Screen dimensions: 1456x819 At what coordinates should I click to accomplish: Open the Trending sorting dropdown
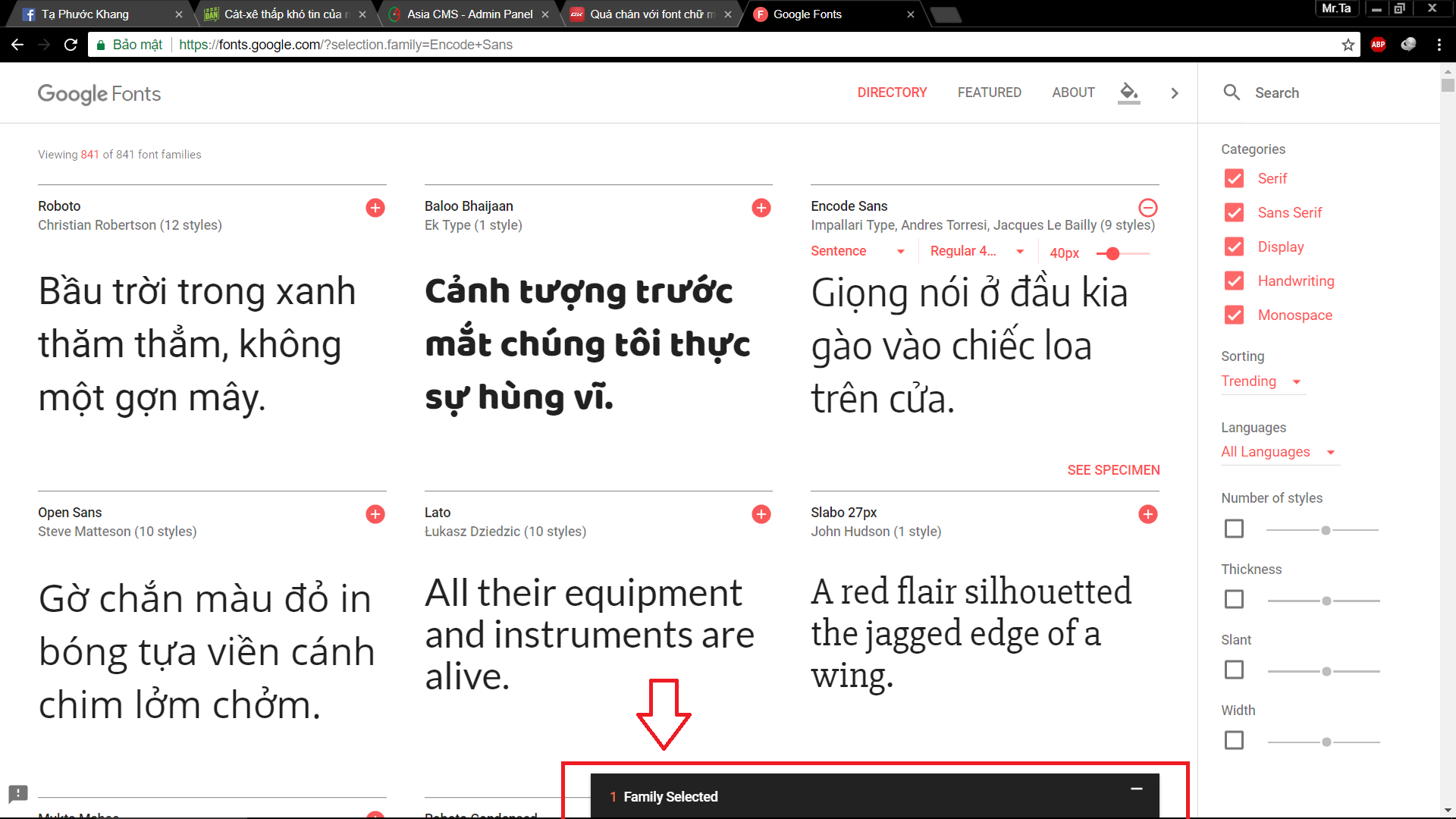tap(1261, 381)
